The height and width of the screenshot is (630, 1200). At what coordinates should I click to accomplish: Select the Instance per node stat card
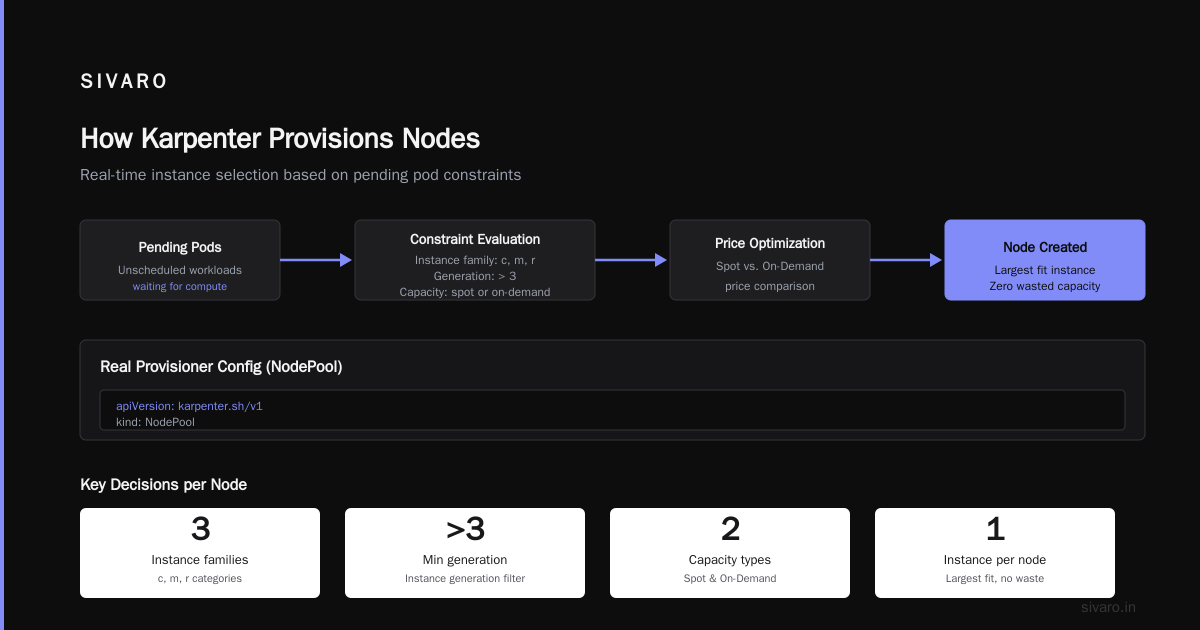click(x=995, y=553)
